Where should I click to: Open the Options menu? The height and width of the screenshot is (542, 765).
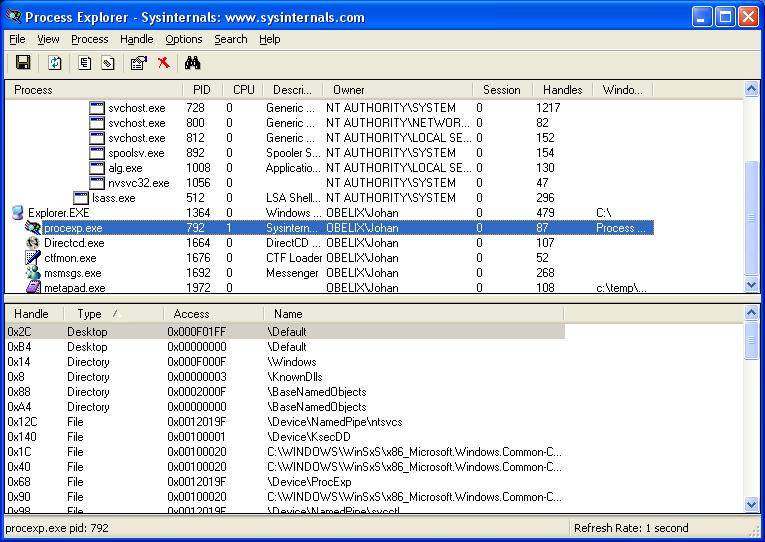coord(183,39)
